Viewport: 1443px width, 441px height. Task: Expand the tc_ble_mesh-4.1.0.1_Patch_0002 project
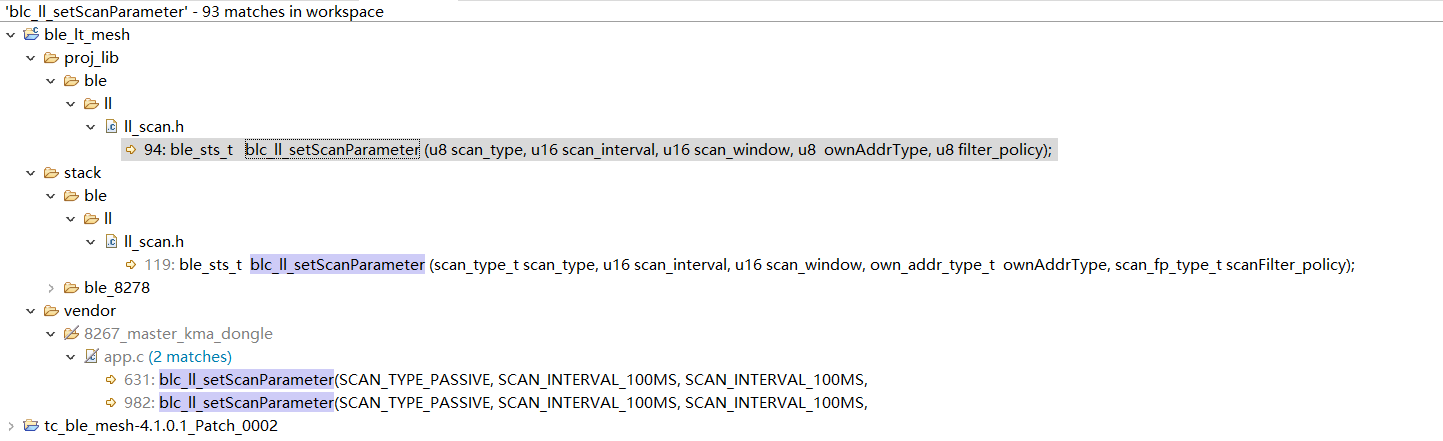coord(10,426)
